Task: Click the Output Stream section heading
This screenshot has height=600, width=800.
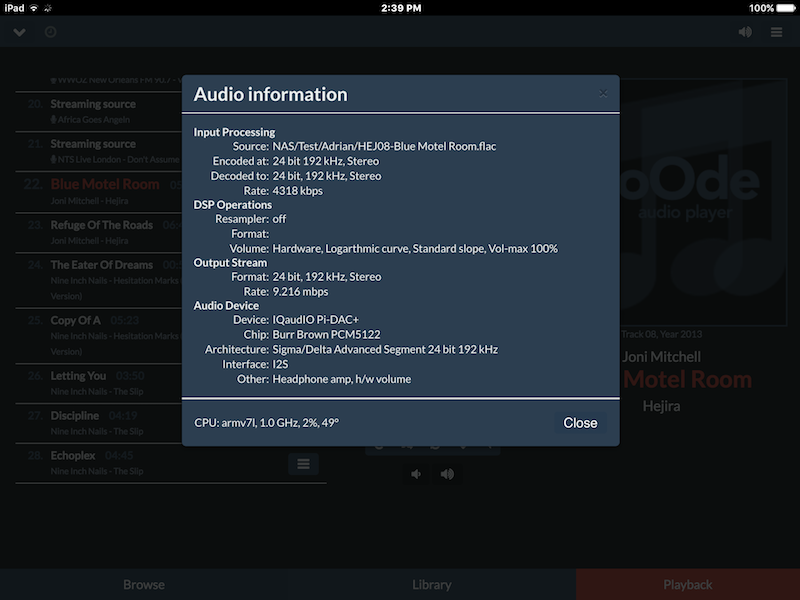Action: click(230, 263)
